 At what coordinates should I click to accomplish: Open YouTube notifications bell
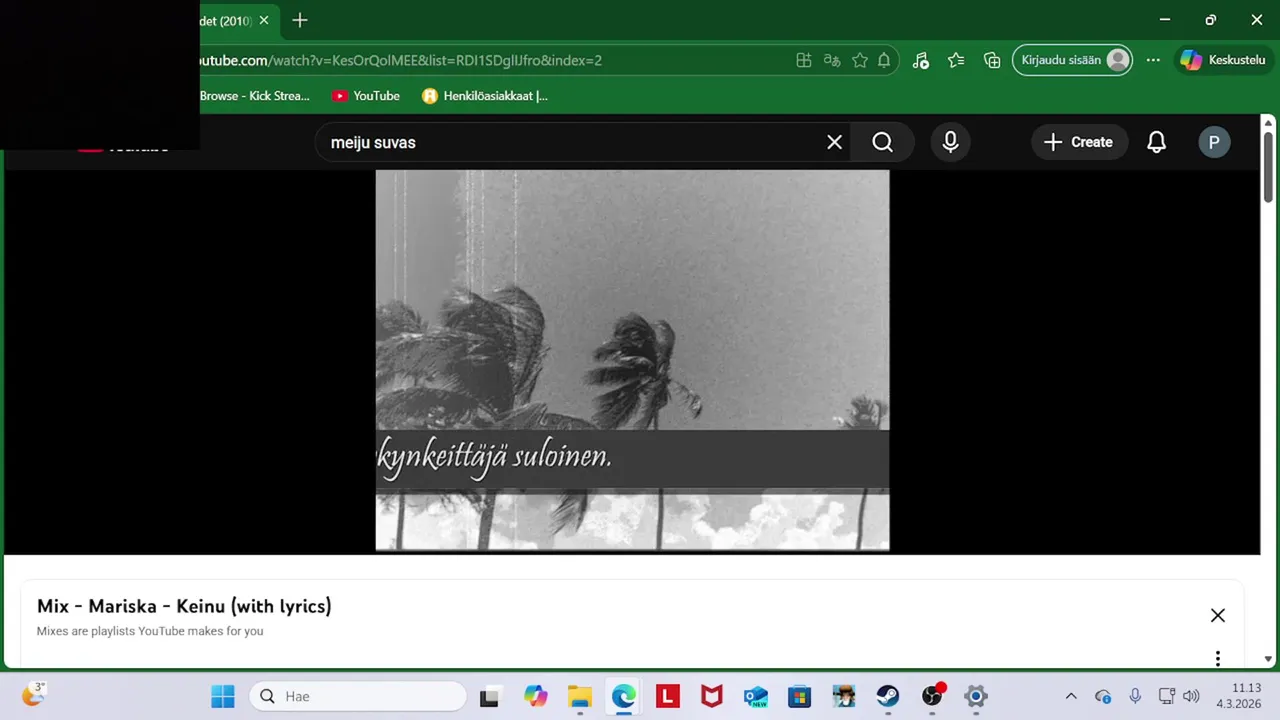(1156, 142)
